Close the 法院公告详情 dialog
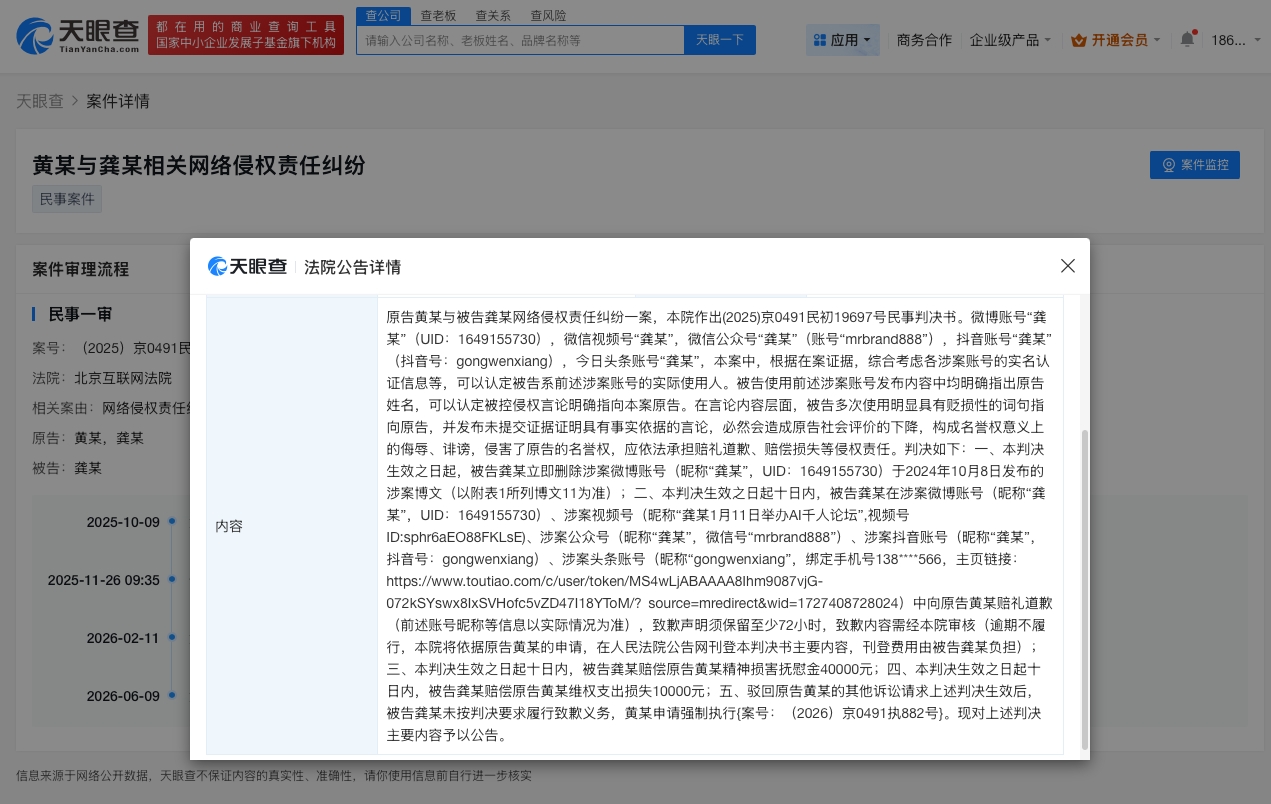The height and width of the screenshot is (804, 1271). (x=1068, y=266)
